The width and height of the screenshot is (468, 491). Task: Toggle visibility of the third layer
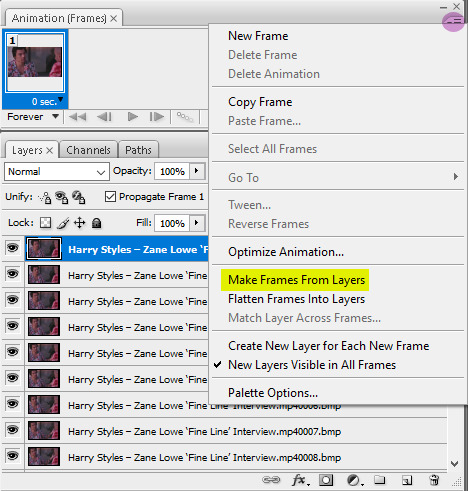pyautogui.click(x=13, y=300)
